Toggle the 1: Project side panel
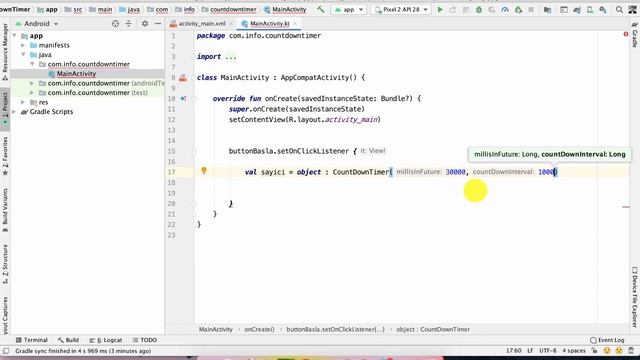This screenshot has height=360, width=640. (x=5, y=108)
